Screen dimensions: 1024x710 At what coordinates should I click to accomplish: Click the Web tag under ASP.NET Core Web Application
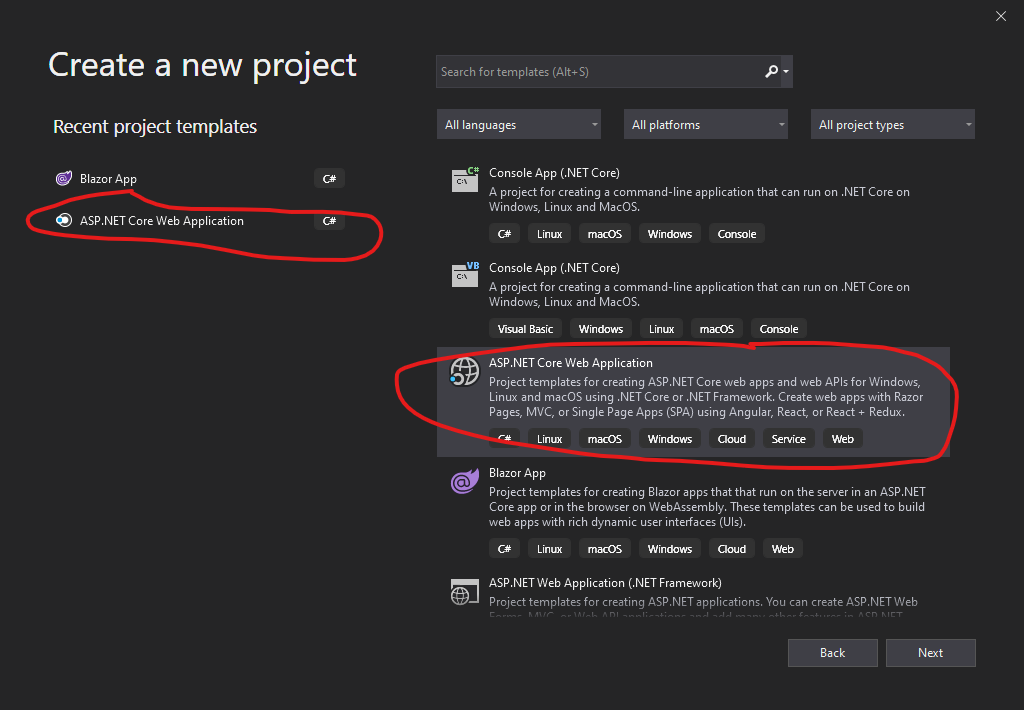coord(842,439)
